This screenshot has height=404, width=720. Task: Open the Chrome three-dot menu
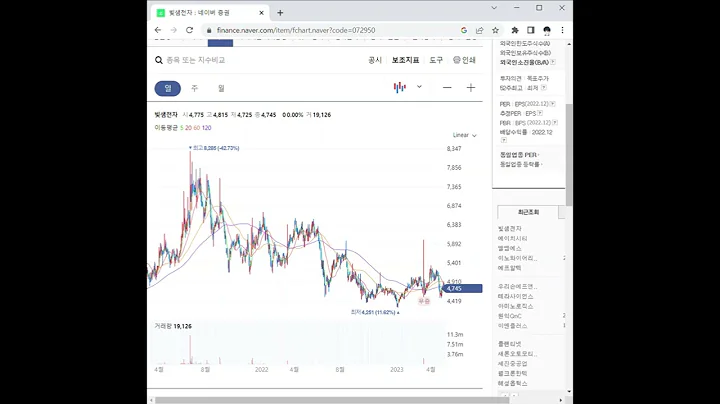click(562, 30)
